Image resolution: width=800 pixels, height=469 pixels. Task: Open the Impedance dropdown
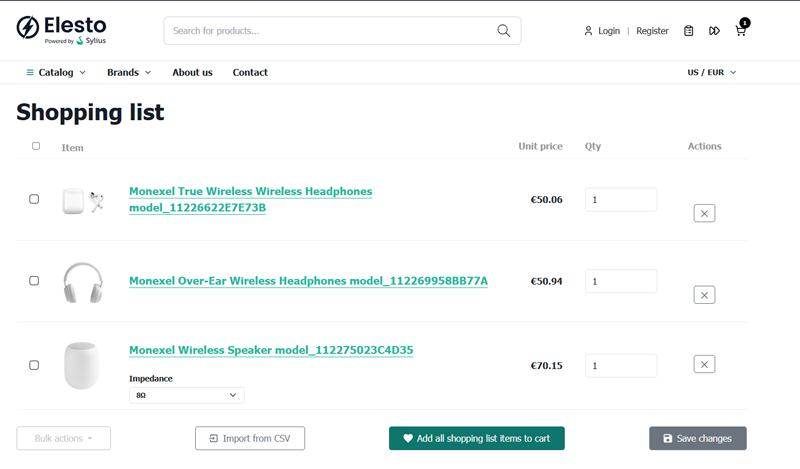(x=187, y=395)
